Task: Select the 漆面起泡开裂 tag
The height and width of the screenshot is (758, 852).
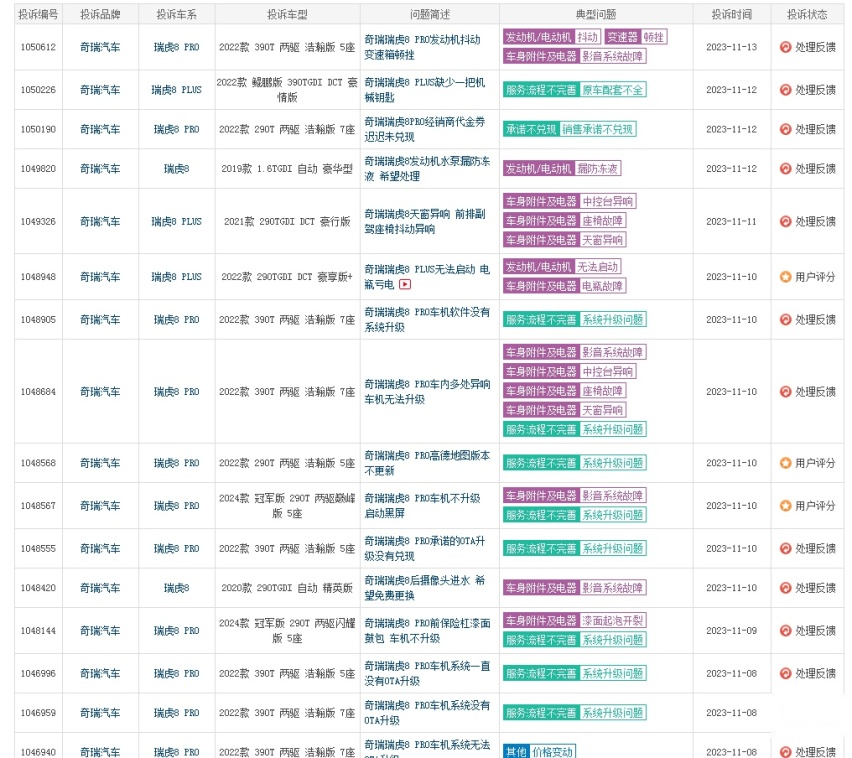Action: [x=612, y=621]
